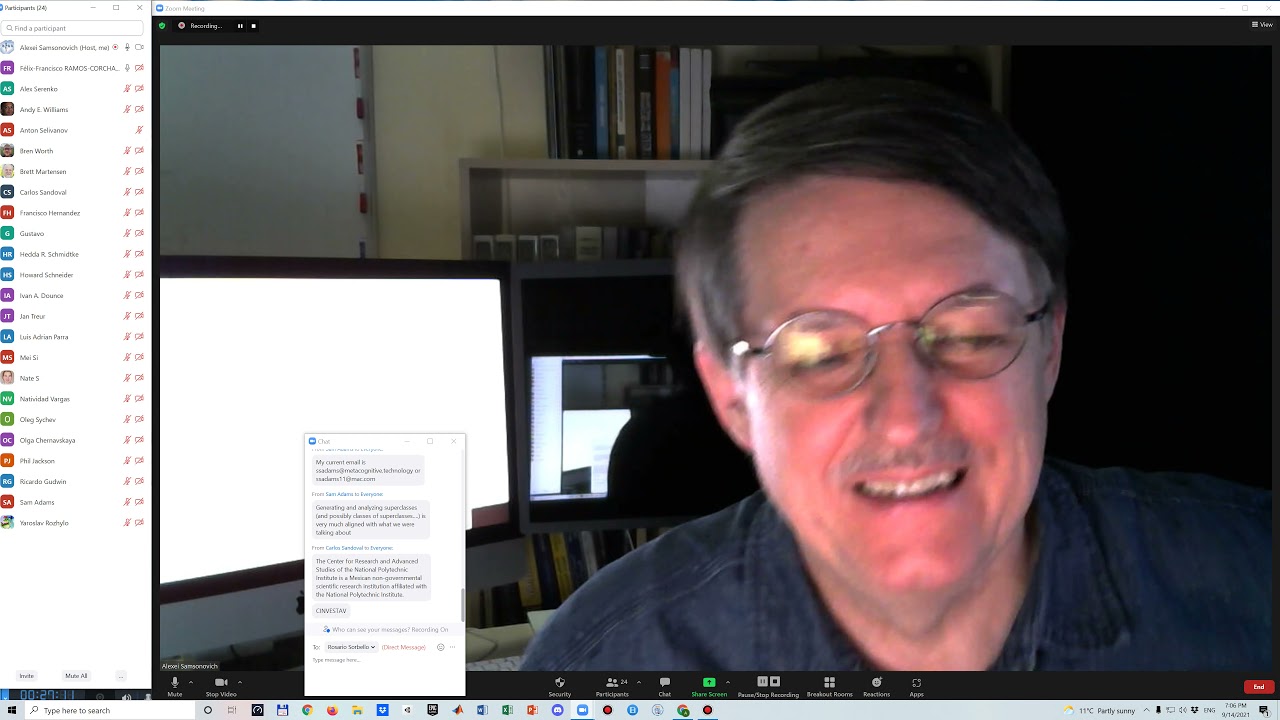This screenshot has width=1280, height=720.
Task: Toggle Phil Jackson's microphone icon
Action: coord(127,461)
